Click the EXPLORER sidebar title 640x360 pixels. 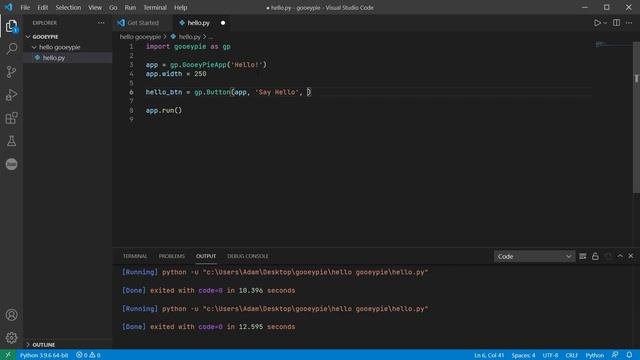[44, 23]
